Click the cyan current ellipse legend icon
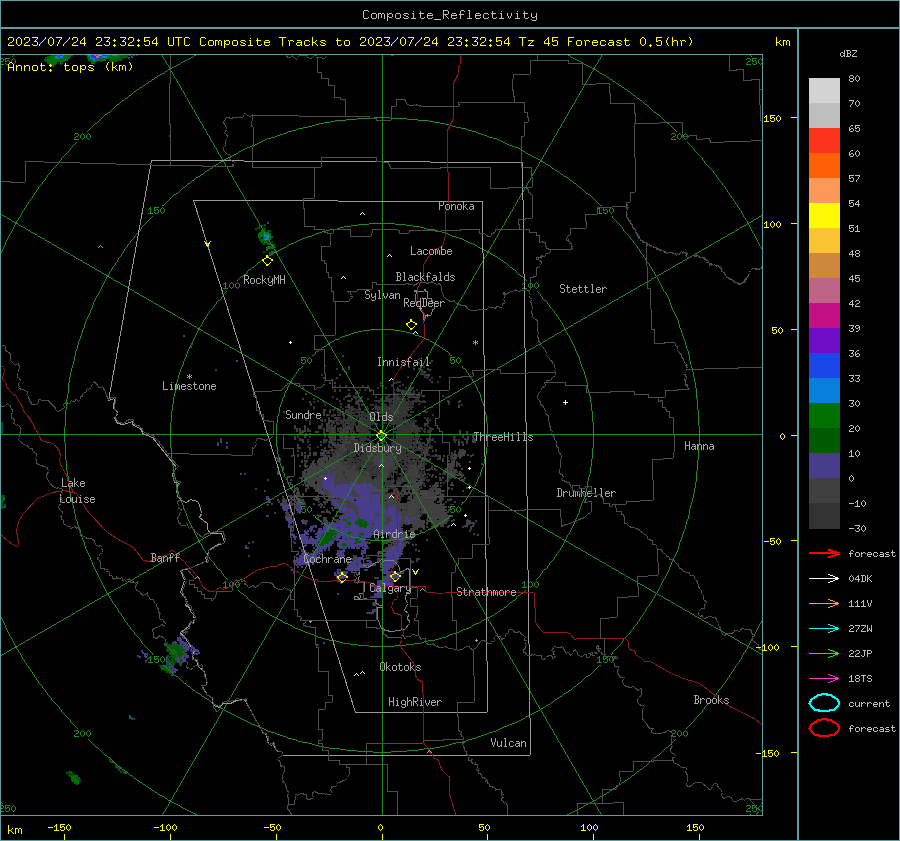Image resolution: width=900 pixels, height=841 pixels. point(824,703)
